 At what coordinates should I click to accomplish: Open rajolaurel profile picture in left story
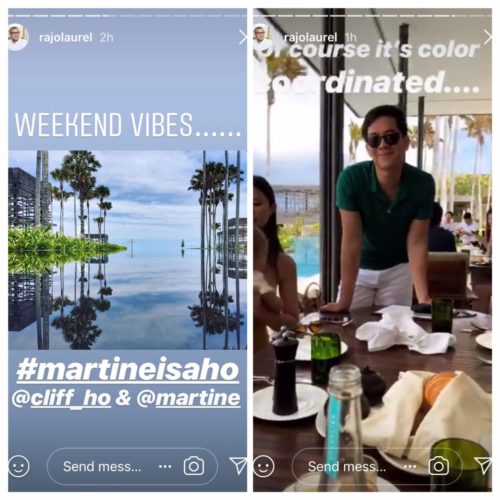pyautogui.click(x=18, y=37)
